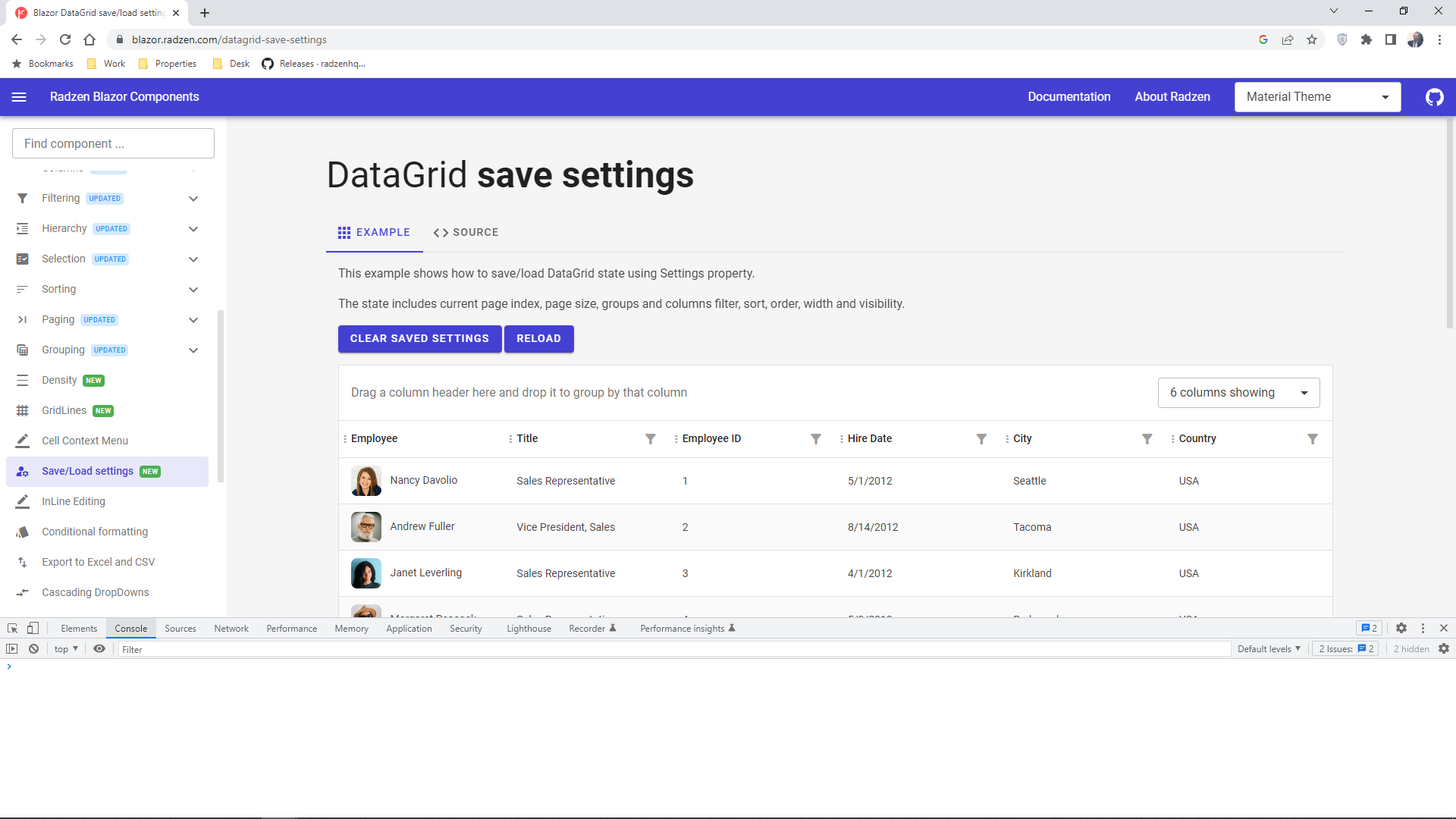The image size is (1456, 819).
Task: Open the Material Theme dropdown
Action: point(1318,96)
